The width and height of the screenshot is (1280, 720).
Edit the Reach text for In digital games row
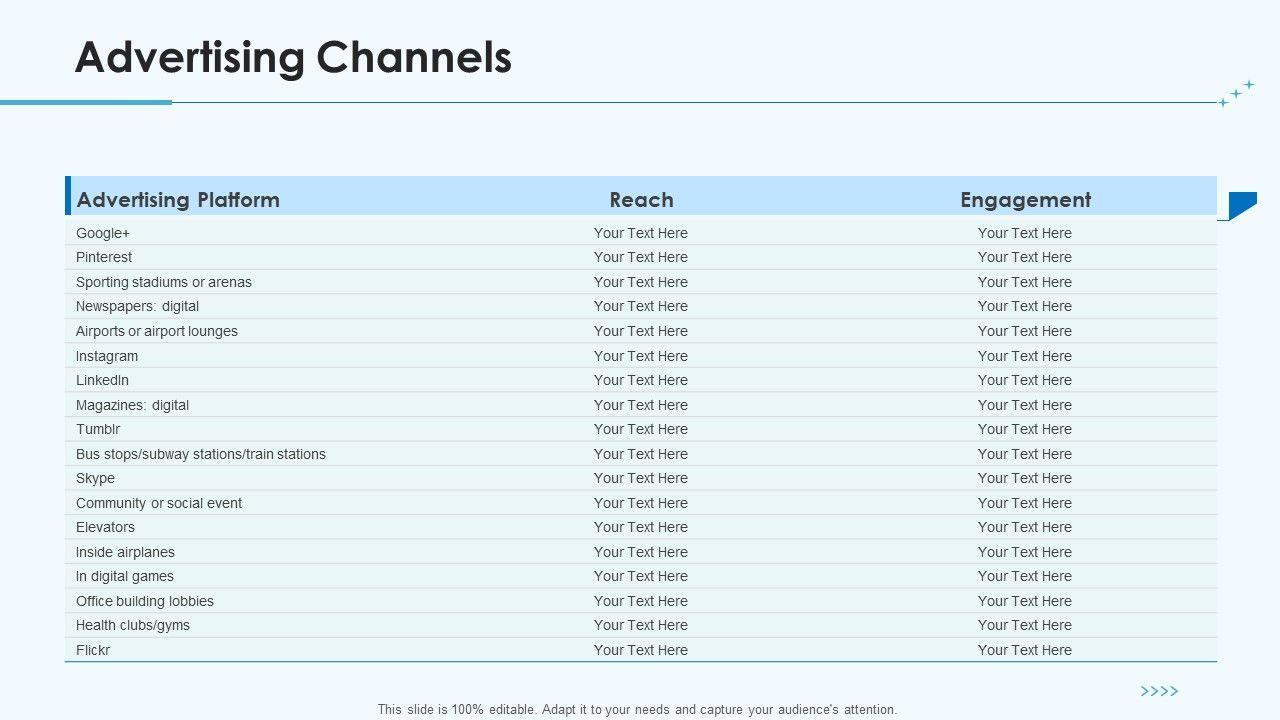pyautogui.click(x=641, y=576)
